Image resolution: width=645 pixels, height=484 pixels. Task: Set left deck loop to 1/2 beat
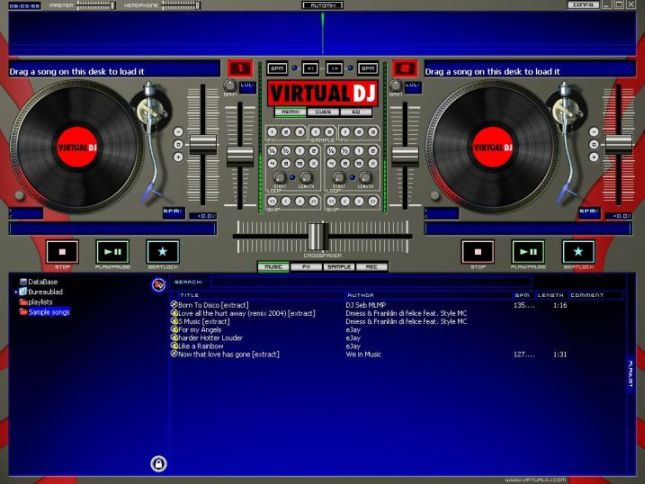[286, 151]
